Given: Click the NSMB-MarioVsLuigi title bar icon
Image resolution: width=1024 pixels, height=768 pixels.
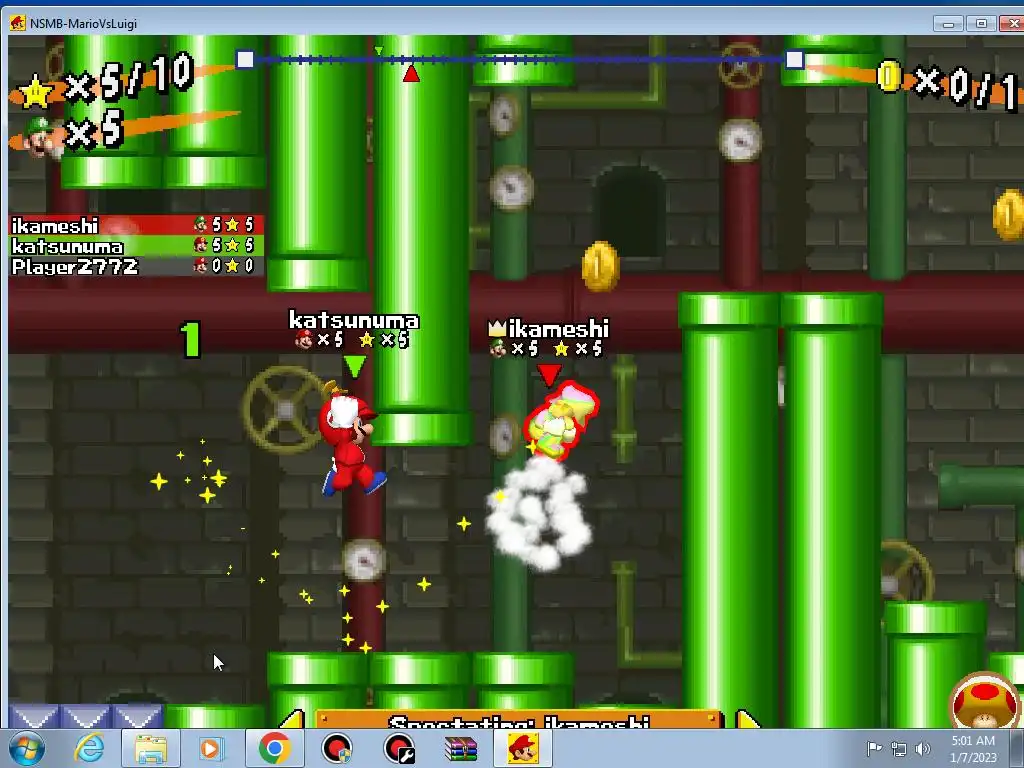Looking at the screenshot, I should click(x=18, y=24).
